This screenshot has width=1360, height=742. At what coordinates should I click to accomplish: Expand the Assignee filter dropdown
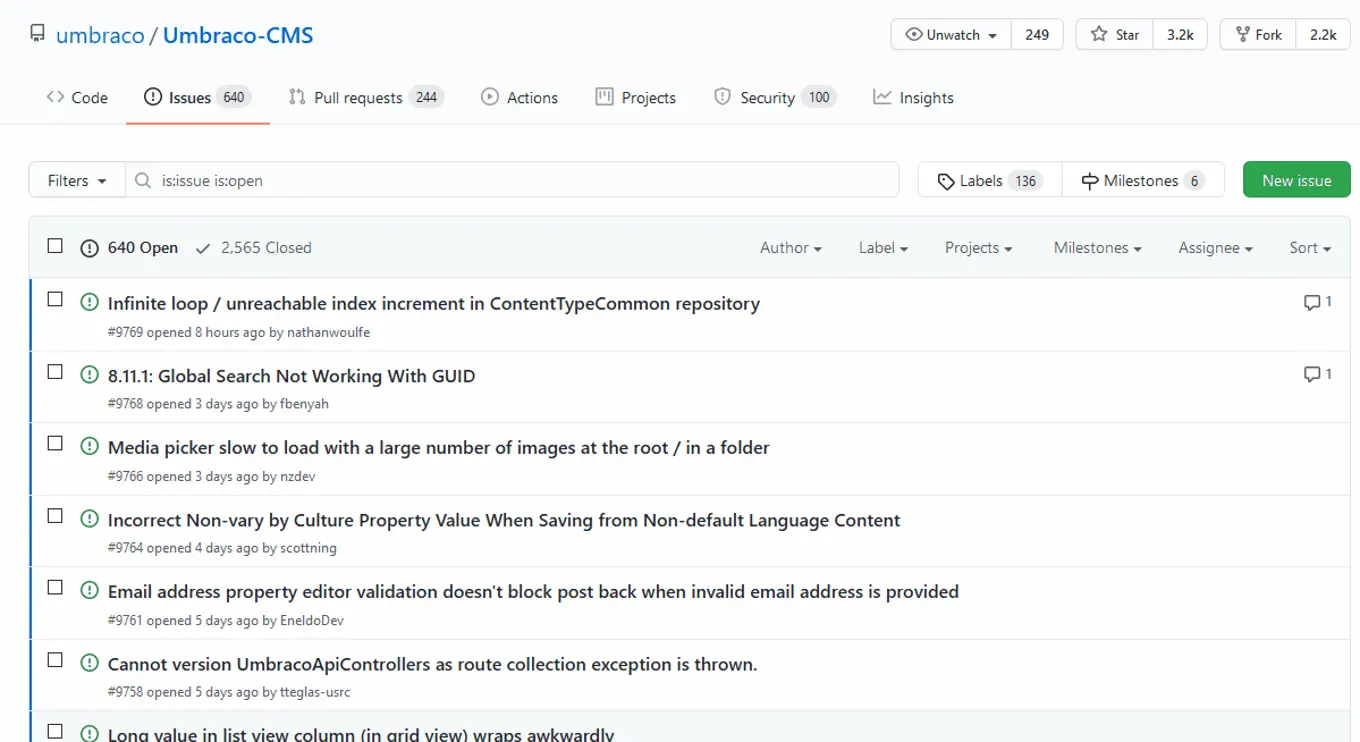click(1215, 248)
